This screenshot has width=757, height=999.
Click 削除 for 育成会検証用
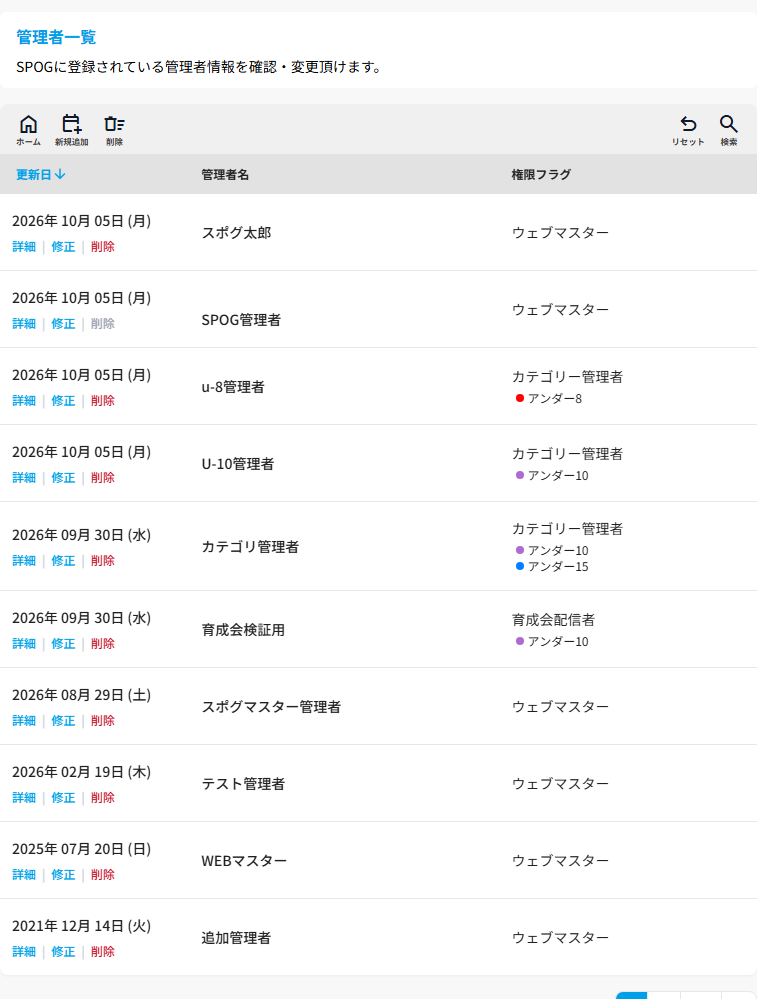(103, 644)
